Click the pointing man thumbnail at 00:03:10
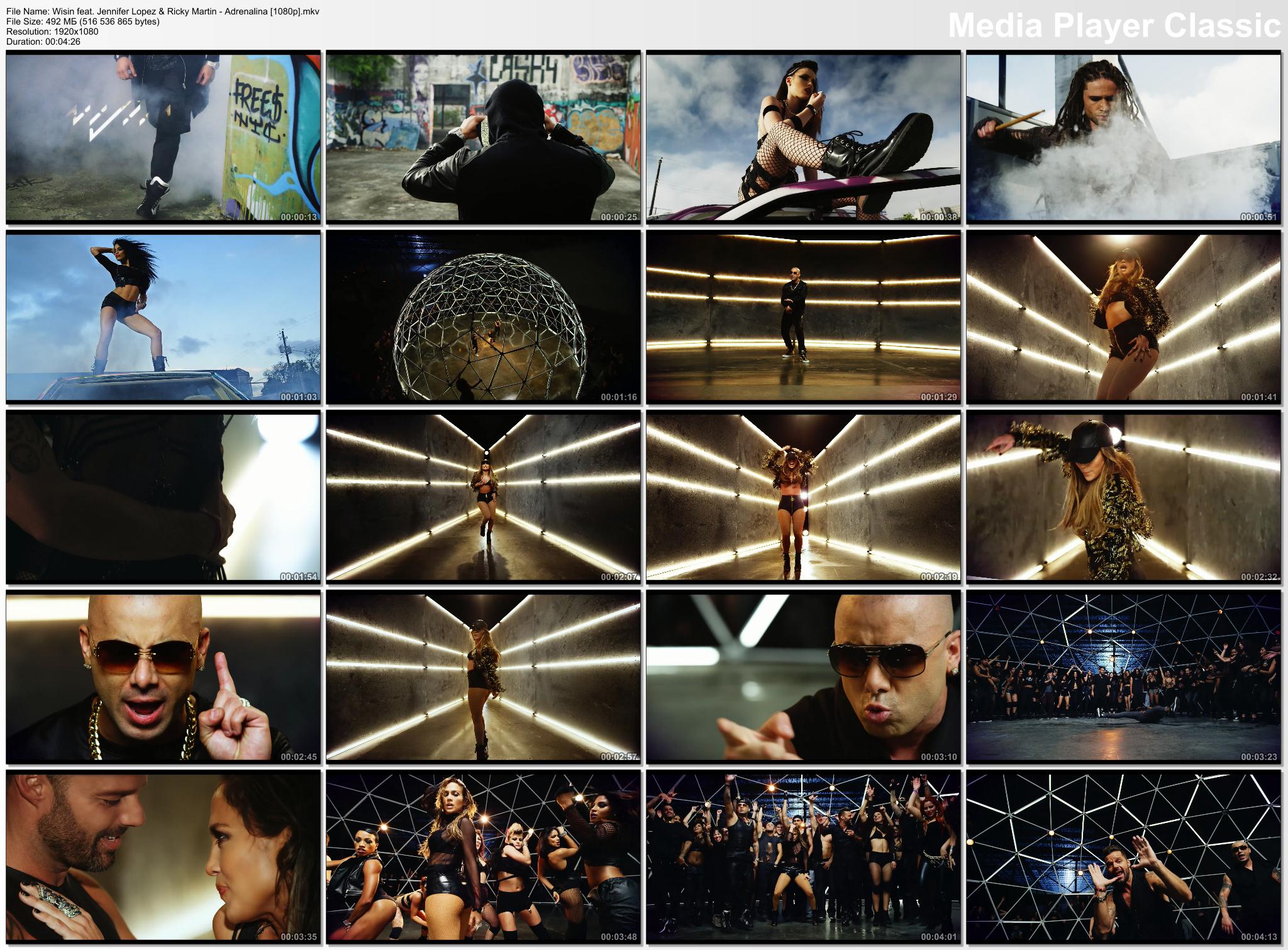Image resolution: width=1288 pixels, height=950 pixels. [x=803, y=676]
